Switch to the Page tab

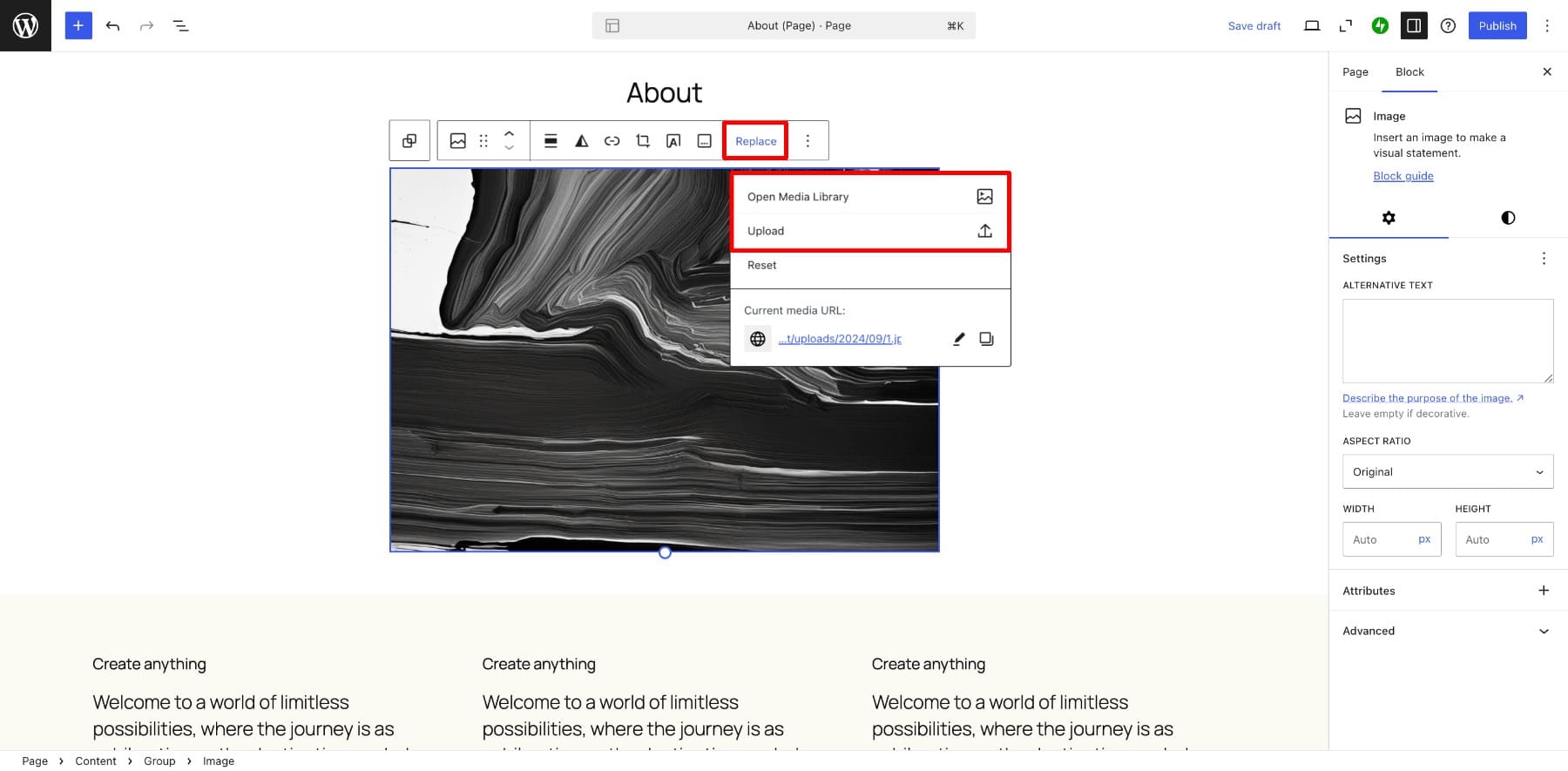(x=1355, y=71)
